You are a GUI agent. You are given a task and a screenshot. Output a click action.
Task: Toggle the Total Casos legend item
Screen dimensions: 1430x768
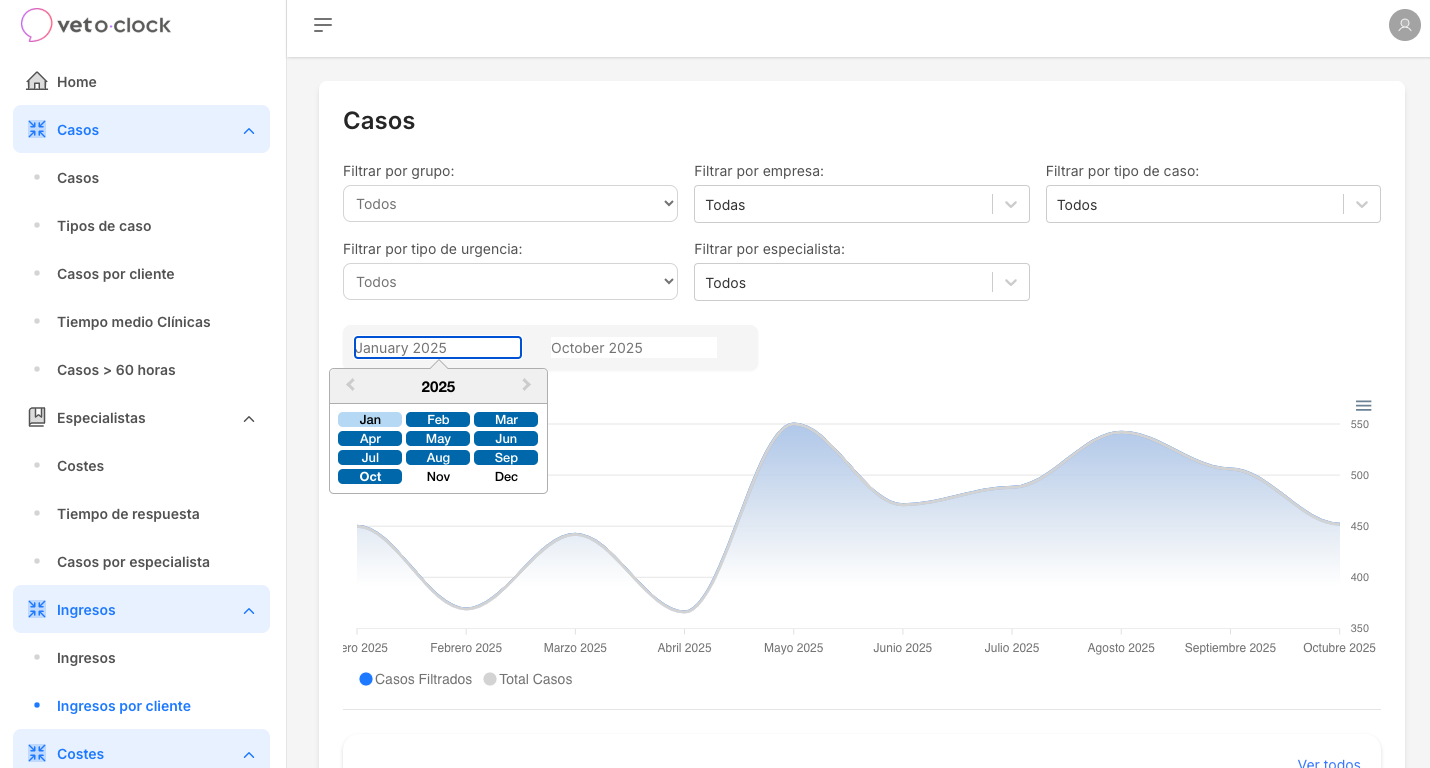(527, 679)
